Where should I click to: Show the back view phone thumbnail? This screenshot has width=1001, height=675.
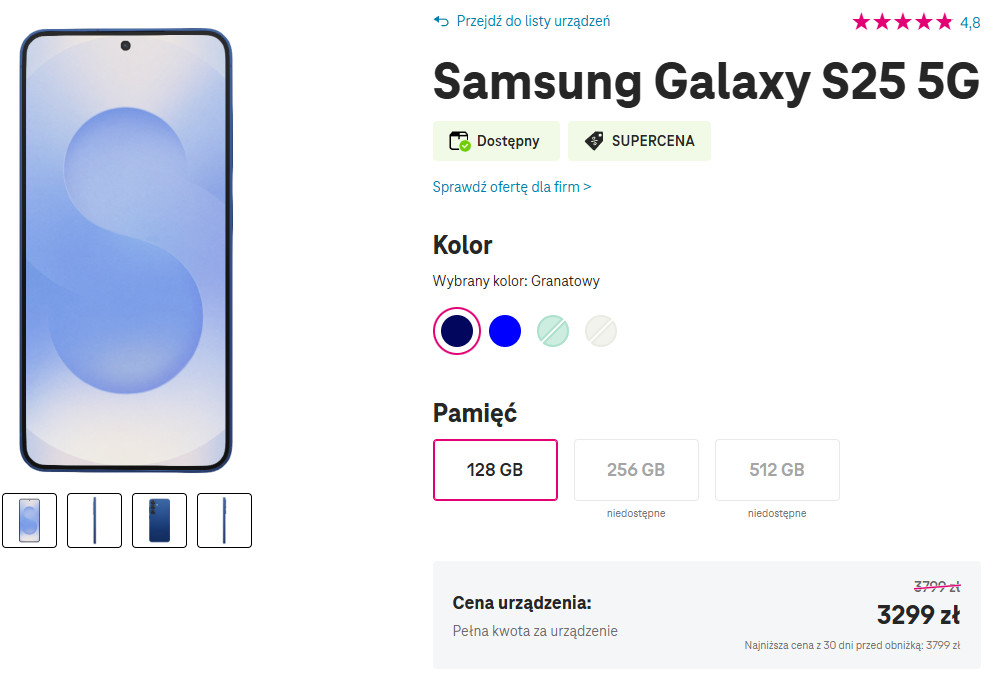click(x=159, y=520)
